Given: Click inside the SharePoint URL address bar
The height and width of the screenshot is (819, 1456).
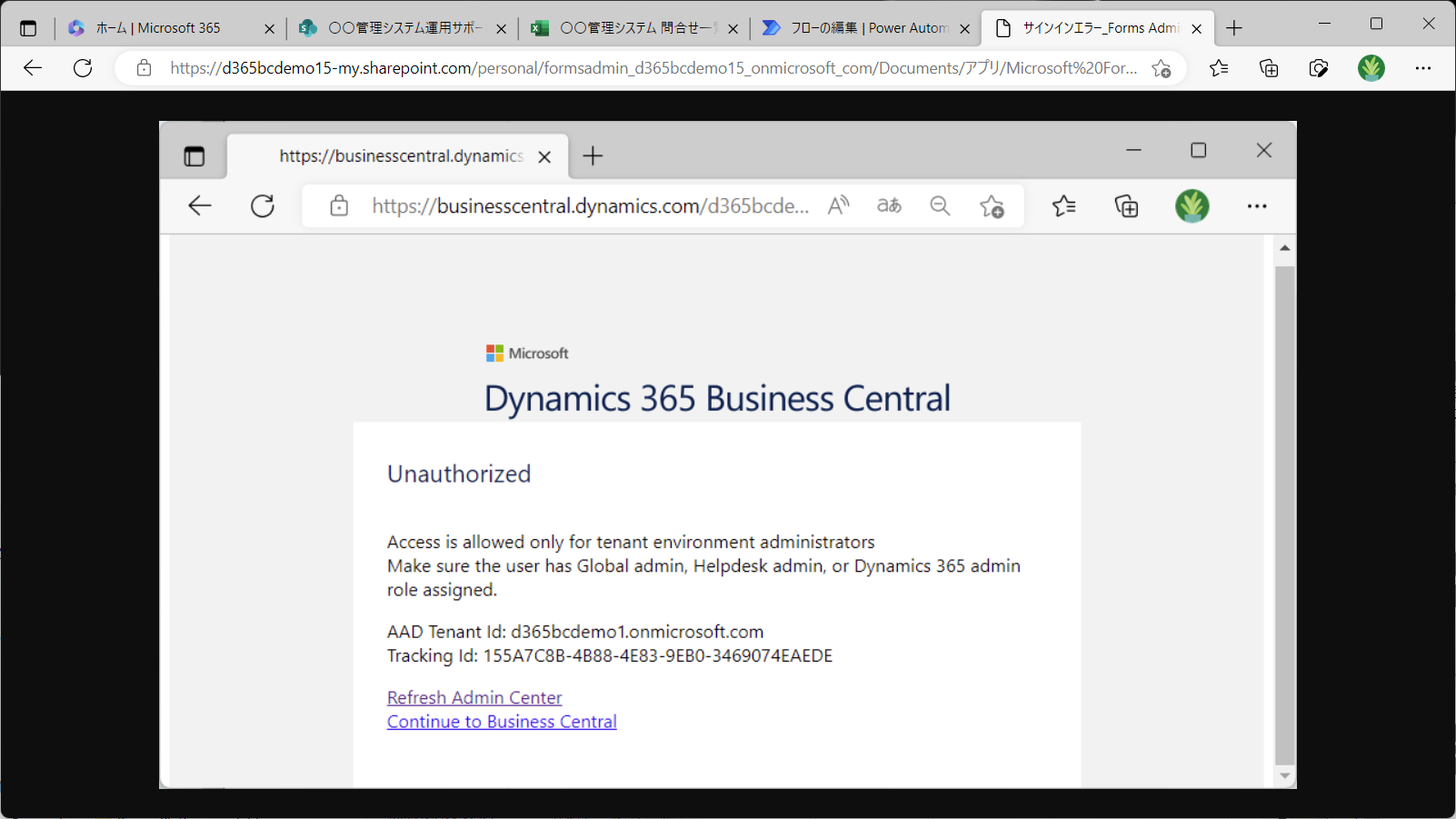Looking at the screenshot, I should point(636,67).
